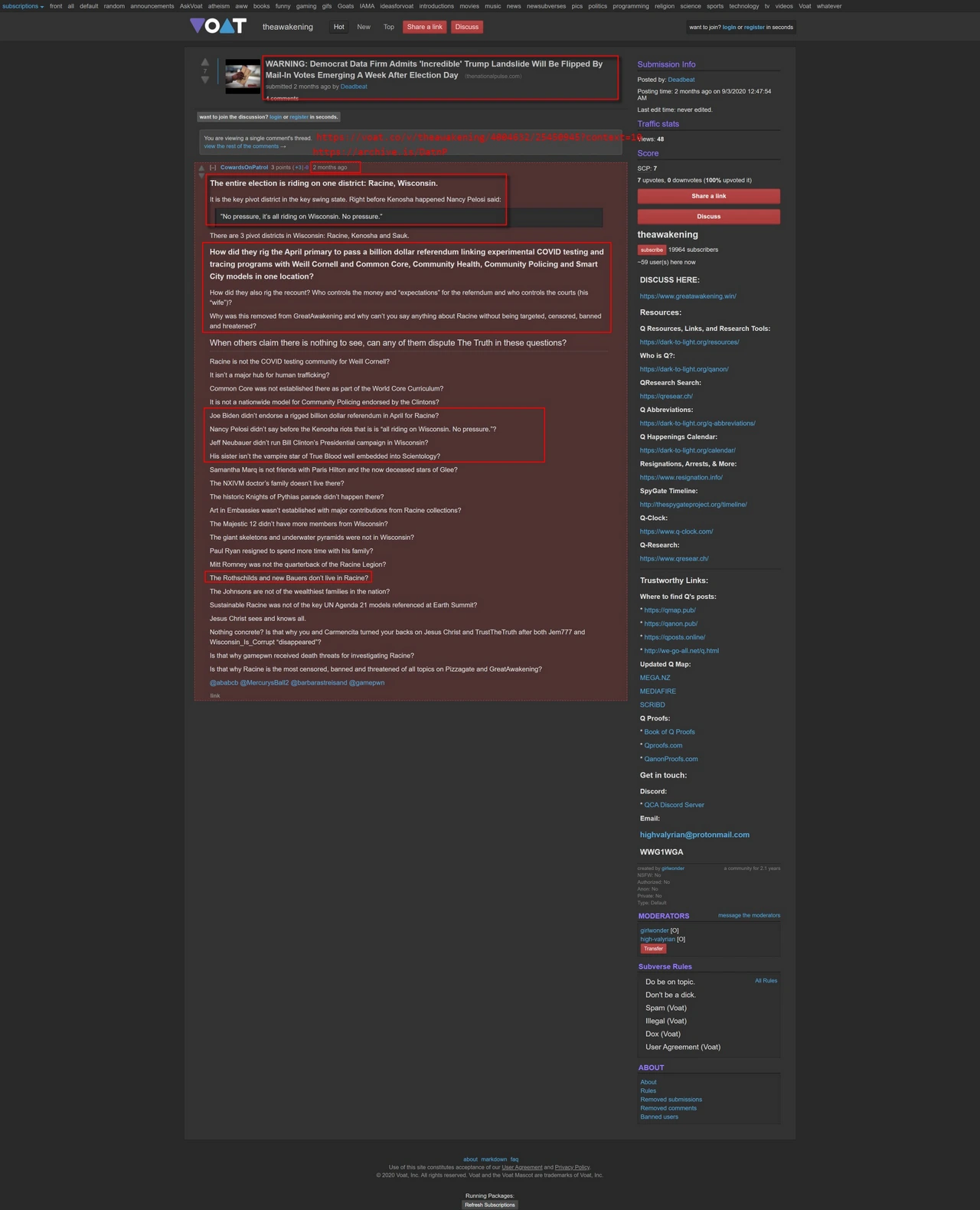Click the header Discuss button
This screenshot has width=980, height=1210.
[467, 27]
